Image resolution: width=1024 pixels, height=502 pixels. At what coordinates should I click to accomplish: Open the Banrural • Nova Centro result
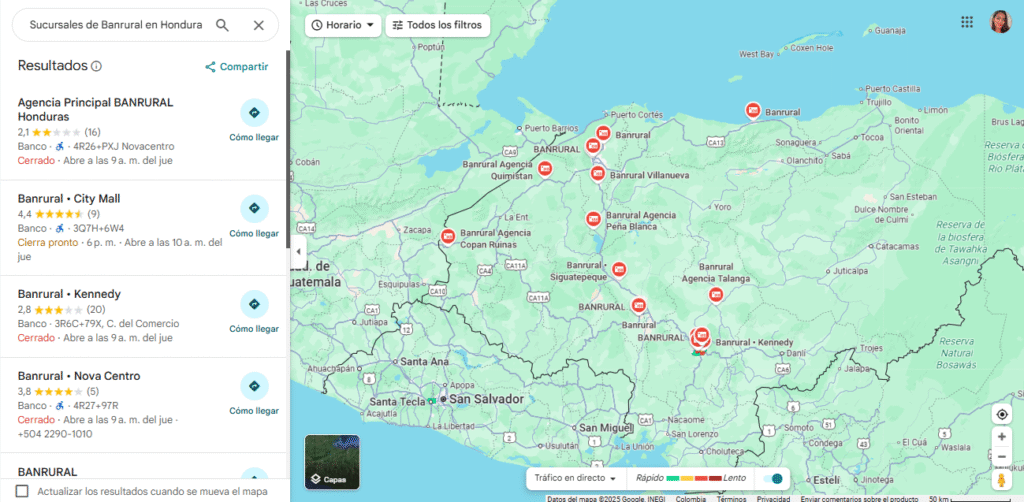pyautogui.click(x=78, y=376)
